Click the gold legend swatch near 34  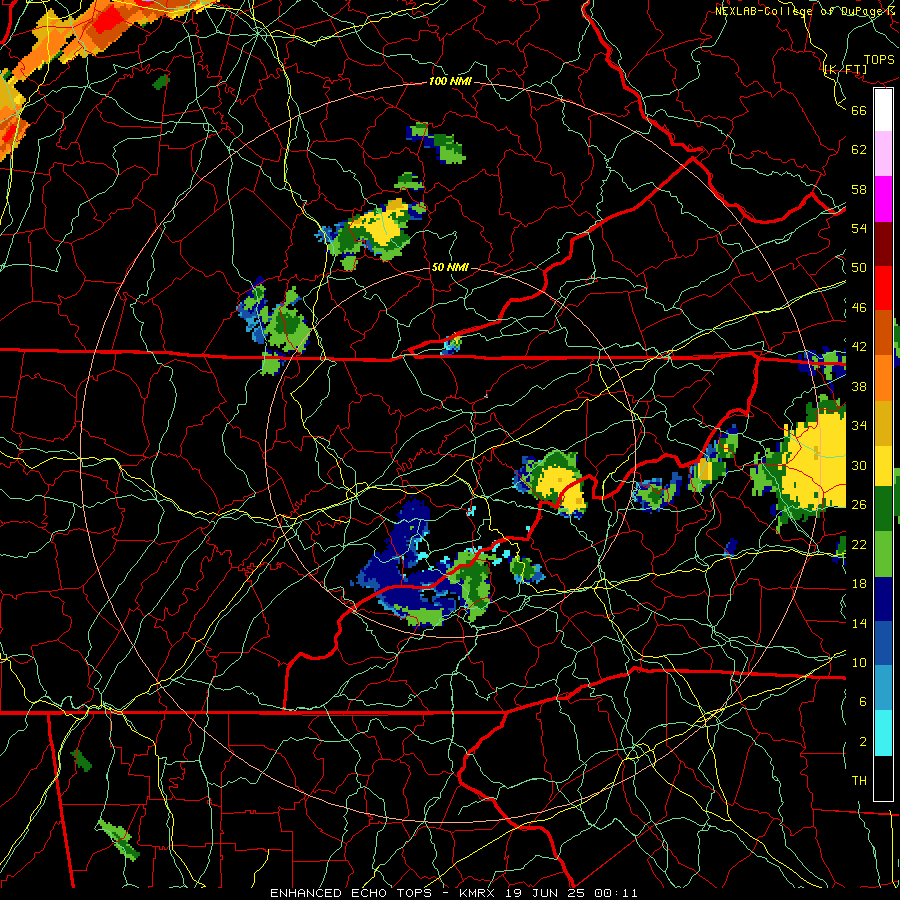click(x=883, y=422)
